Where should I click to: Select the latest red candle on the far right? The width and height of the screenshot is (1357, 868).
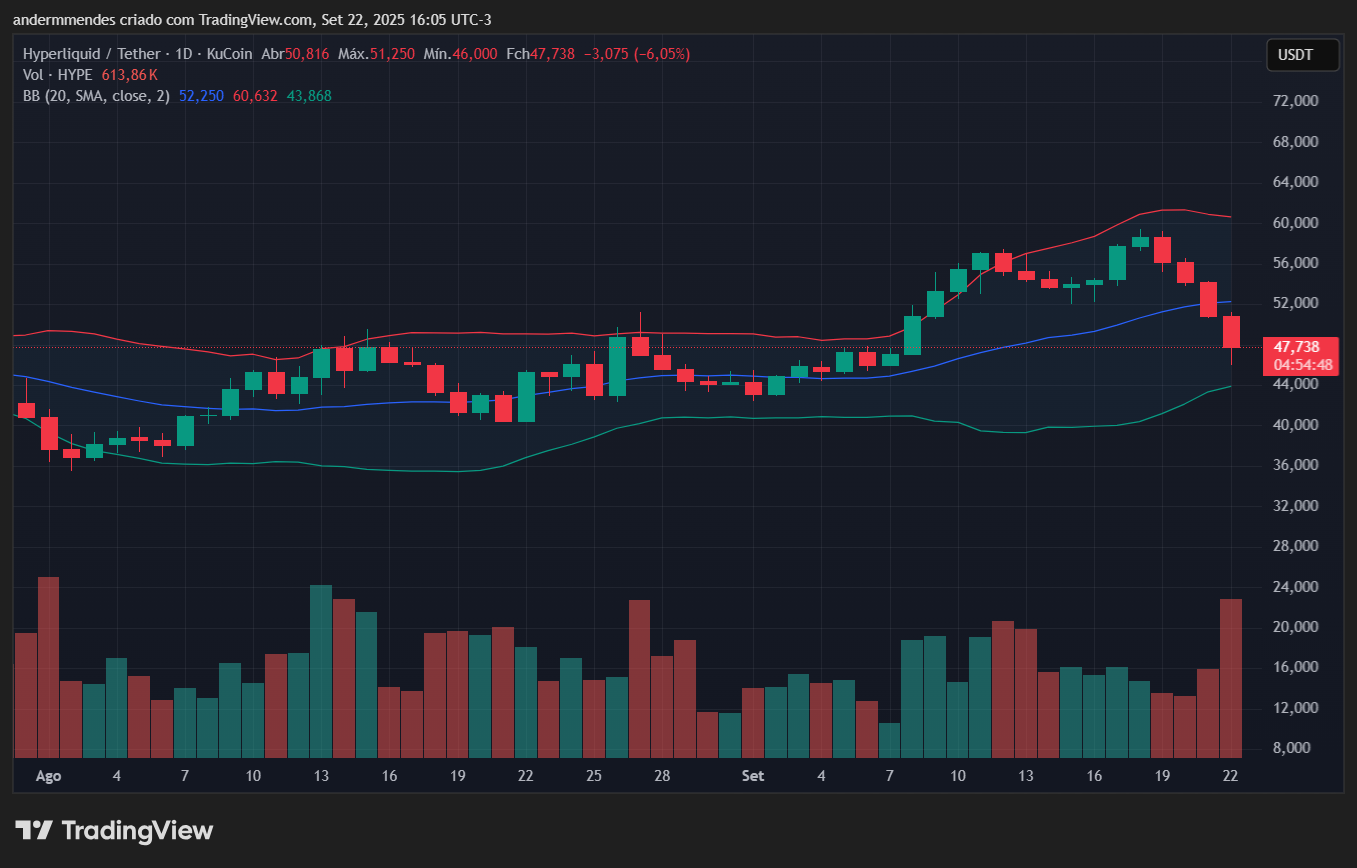coord(1231,332)
